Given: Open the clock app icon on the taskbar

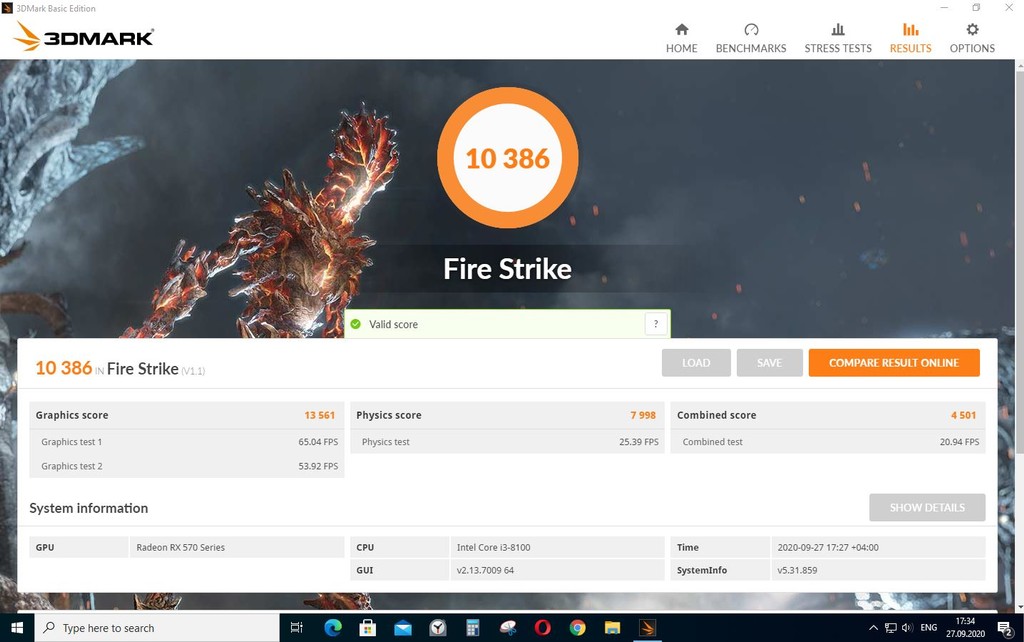Looking at the screenshot, I should point(438,628).
